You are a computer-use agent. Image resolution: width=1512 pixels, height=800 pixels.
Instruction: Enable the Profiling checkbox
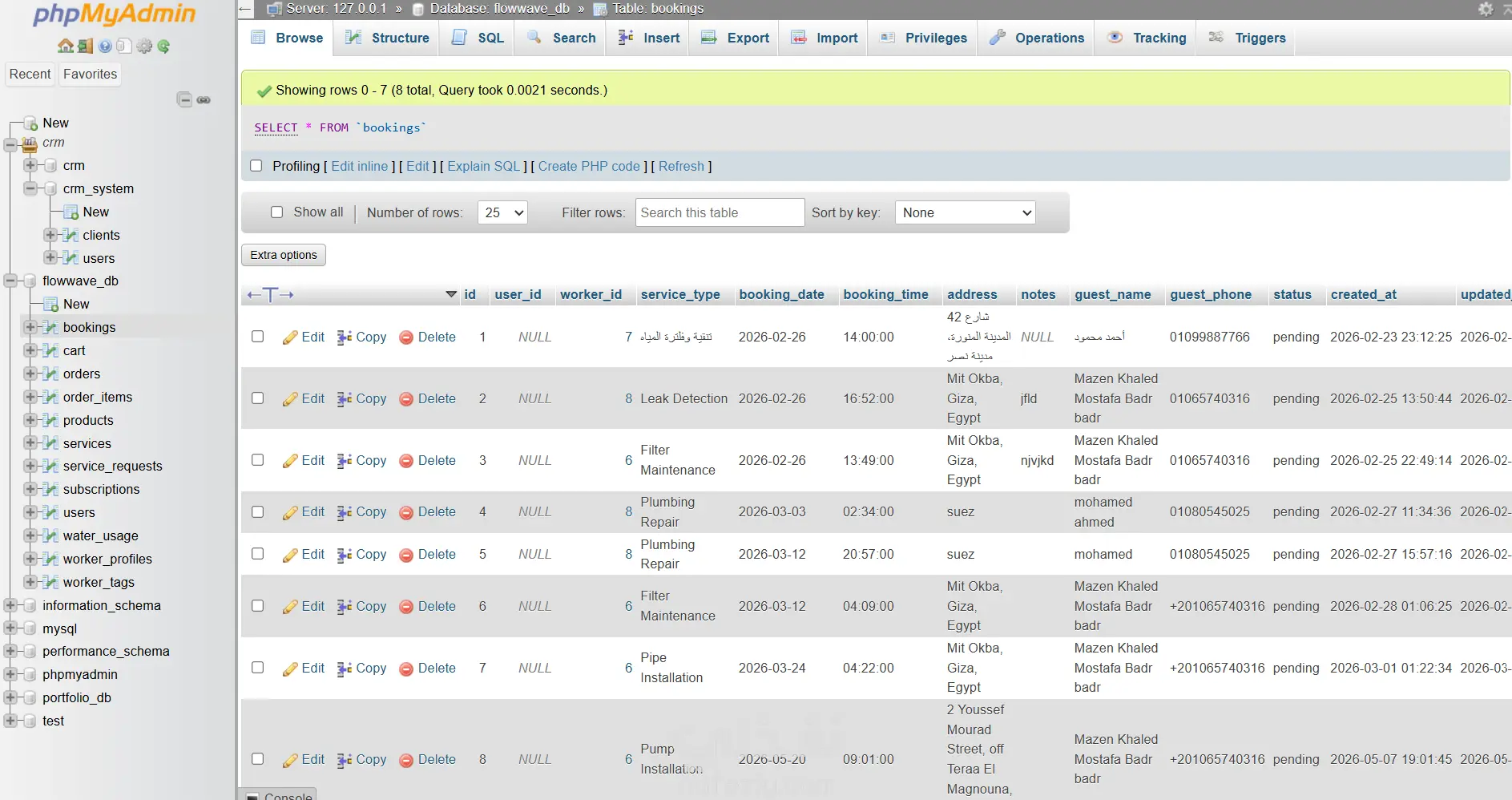pos(256,166)
